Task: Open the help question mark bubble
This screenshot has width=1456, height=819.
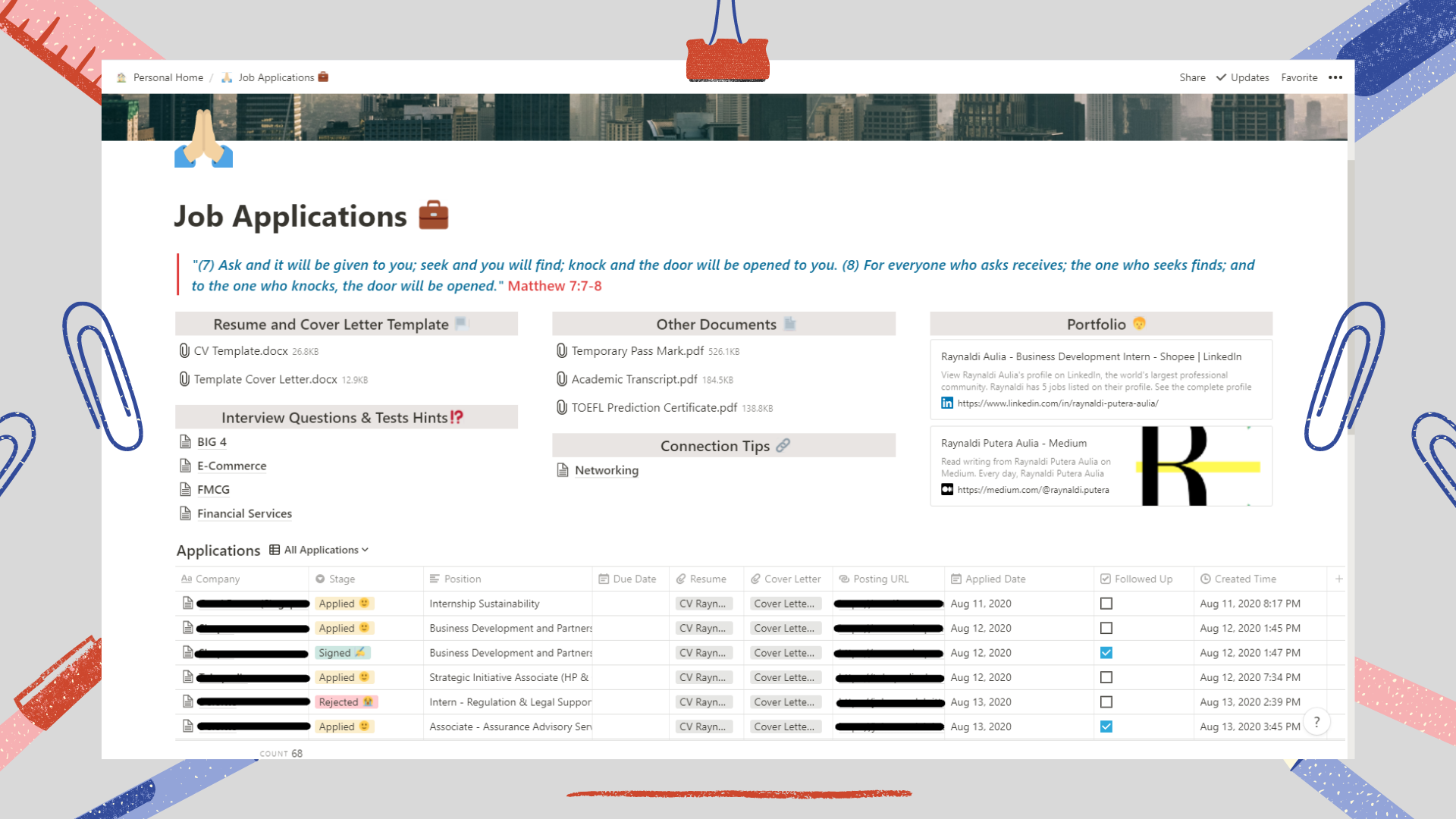Action: (x=1317, y=722)
